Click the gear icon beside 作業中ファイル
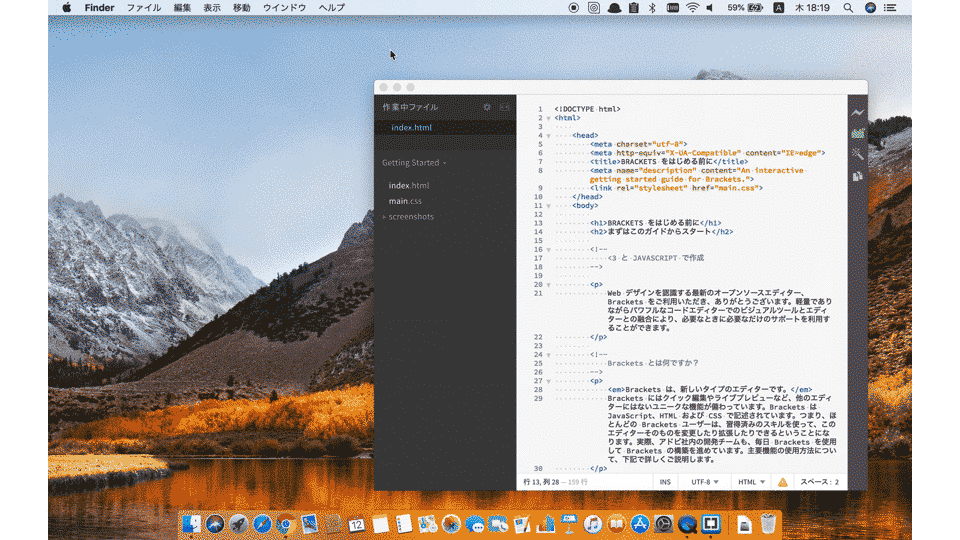Viewport: 960px width, 540px height. tap(487, 107)
